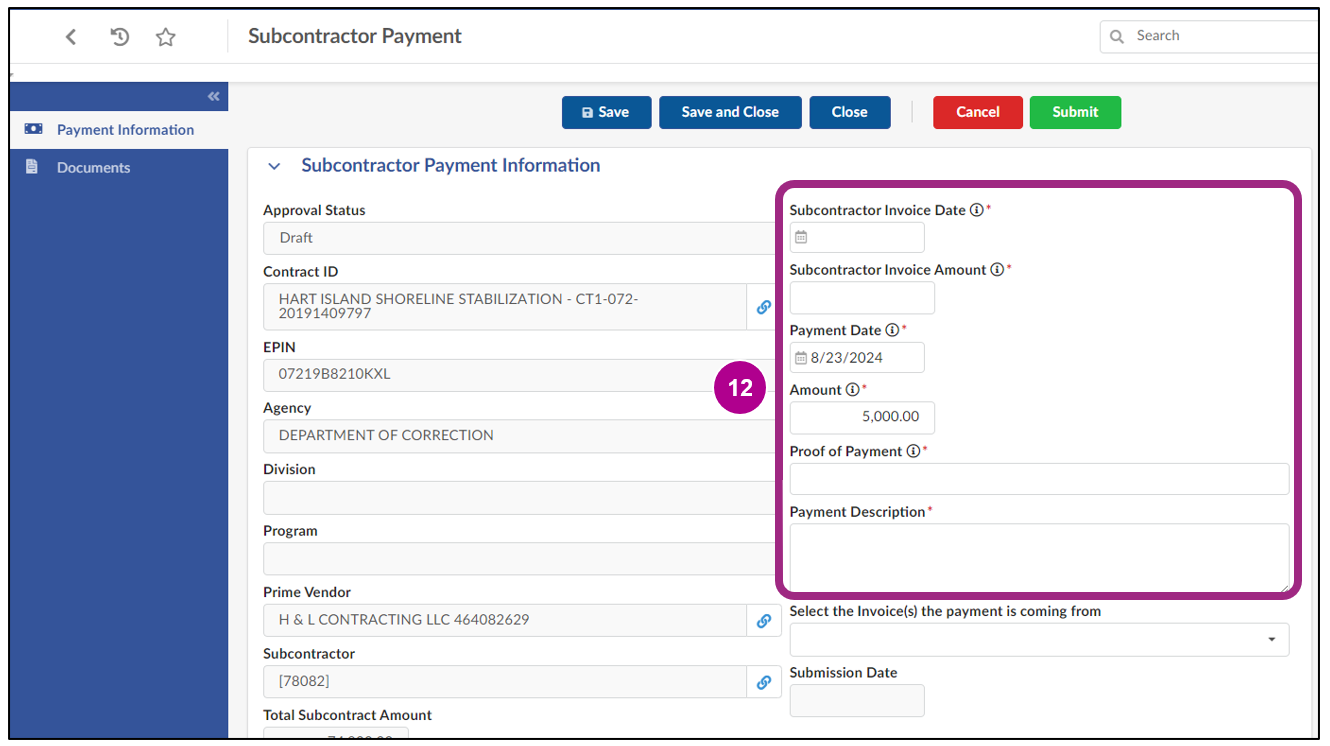This screenshot has height=746, width=1330.
Task: Select the Payment Information section
Action: 108,129
